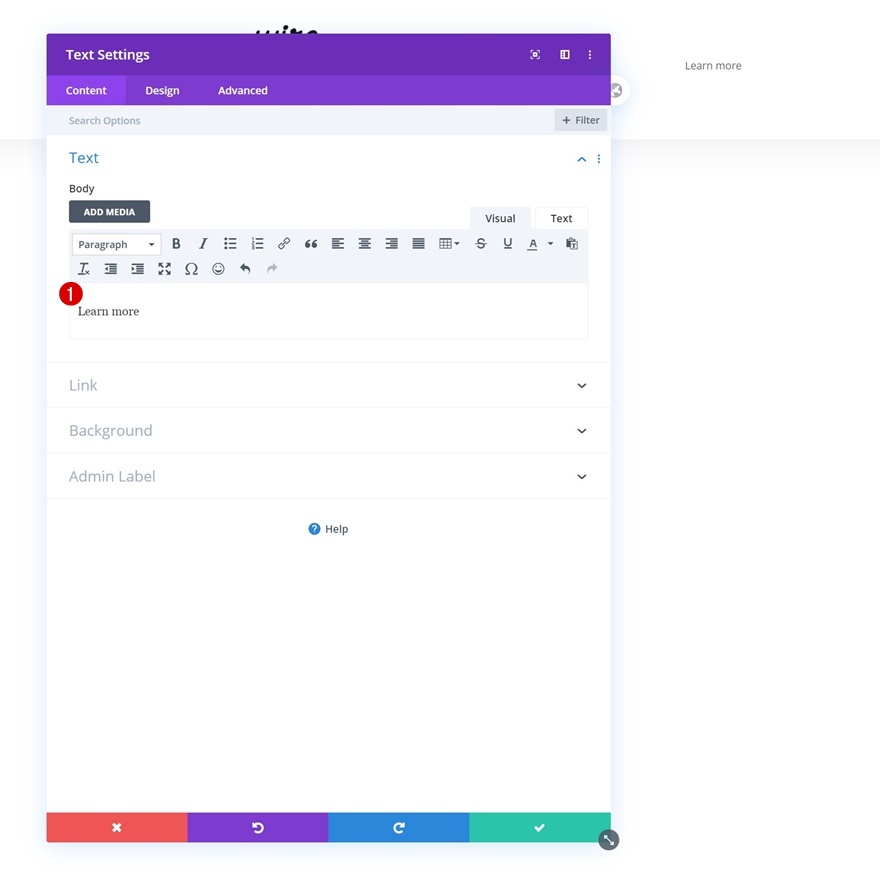
Task: Apply strikethrough formatting
Action: 481,244
